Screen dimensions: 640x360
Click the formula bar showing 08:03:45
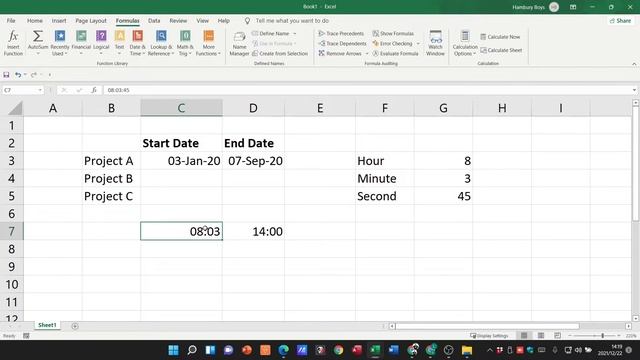[x=367, y=90]
